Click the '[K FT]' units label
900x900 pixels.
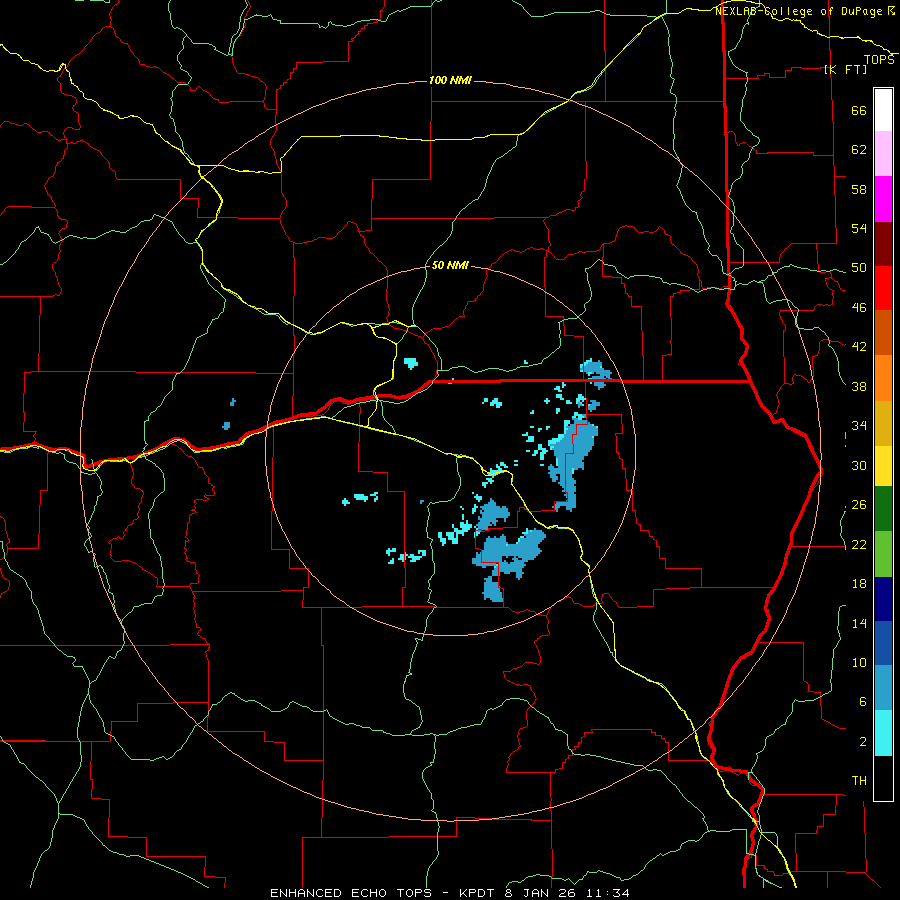click(845, 69)
